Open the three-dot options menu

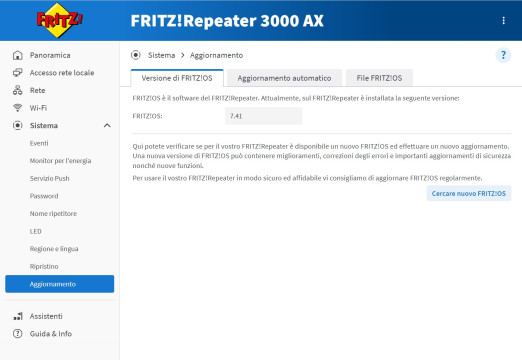[x=503, y=21]
